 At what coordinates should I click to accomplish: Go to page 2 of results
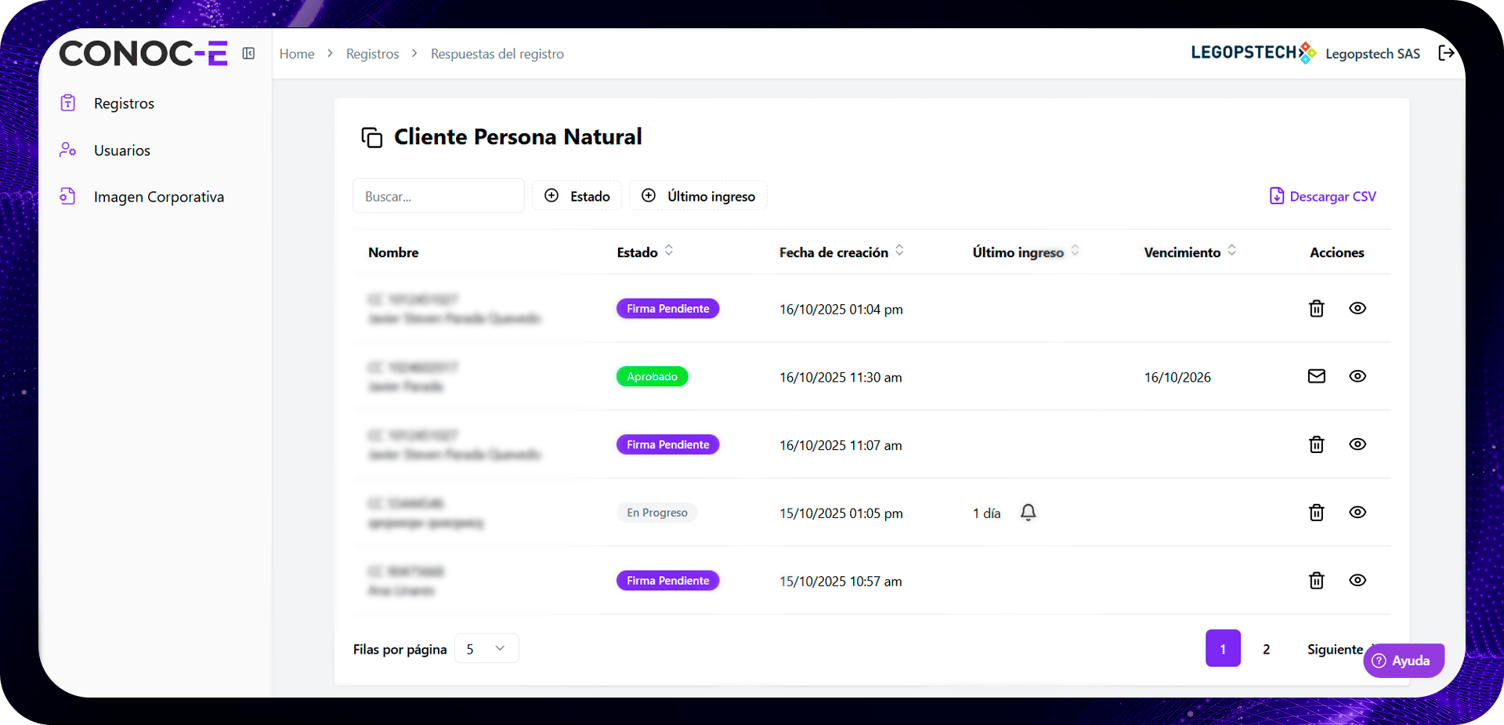pyautogui.click(x=1266, y=649)
